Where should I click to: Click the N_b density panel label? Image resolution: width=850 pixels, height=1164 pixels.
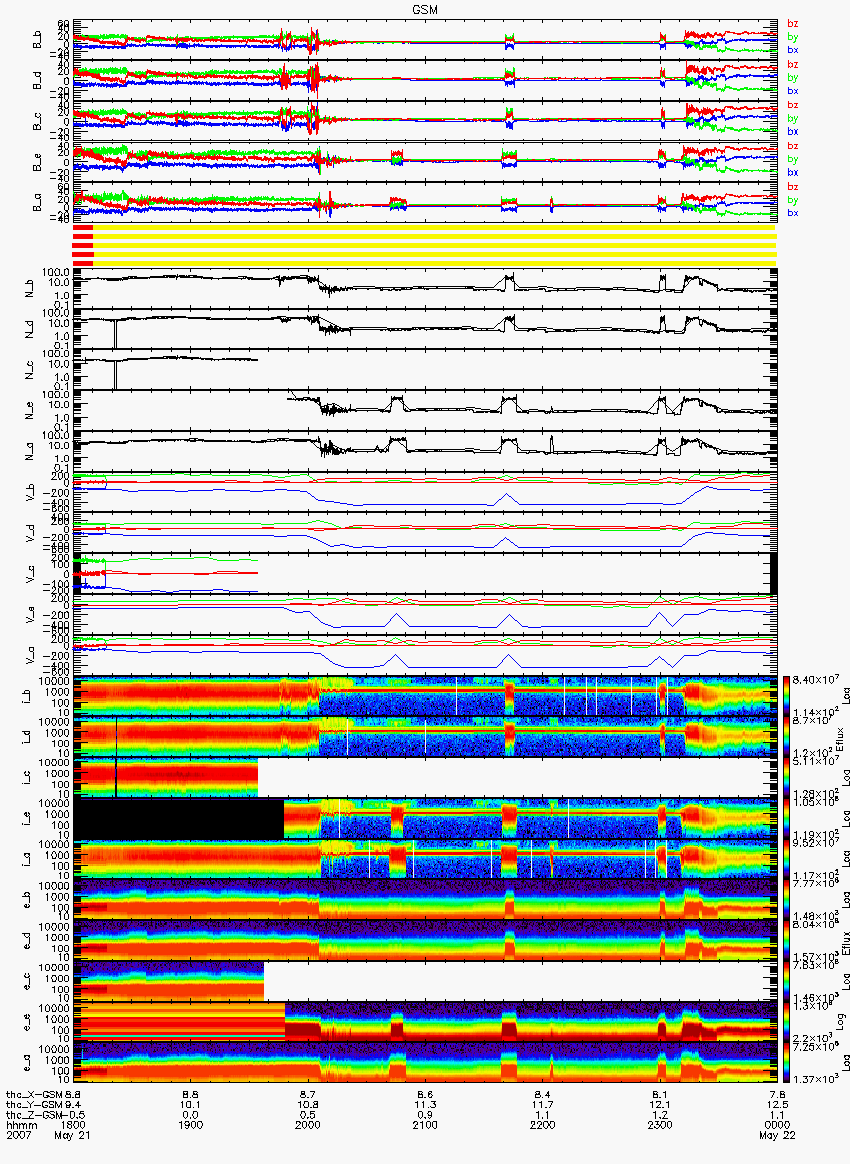30,287
